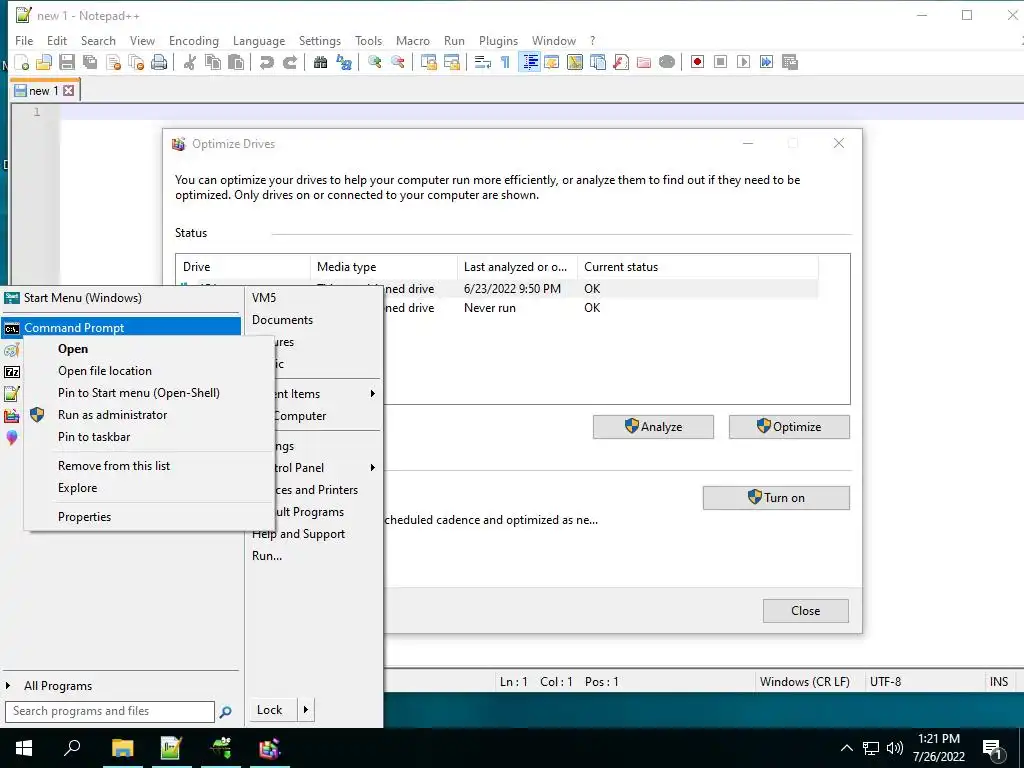
Task: Click the Close button in Optimize Drives dialog
Action: pyautogui.click(x=806, y=611)
